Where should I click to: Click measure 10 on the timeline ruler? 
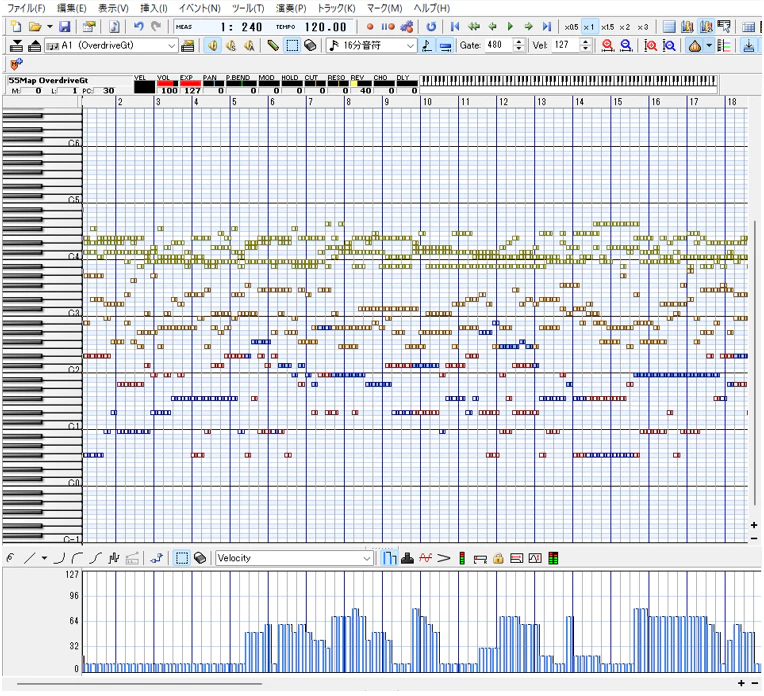tap(427, 102)
